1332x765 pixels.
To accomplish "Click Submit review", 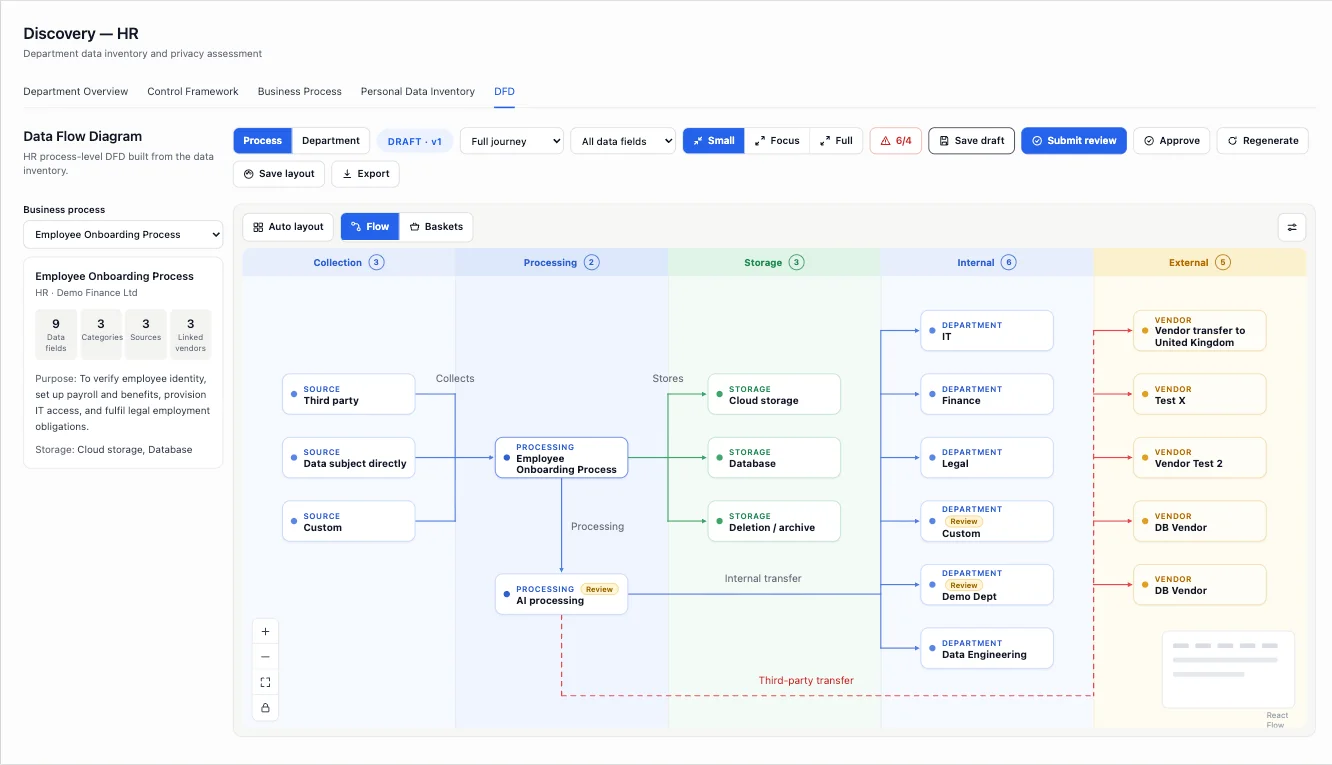I will click(1074, 141).
